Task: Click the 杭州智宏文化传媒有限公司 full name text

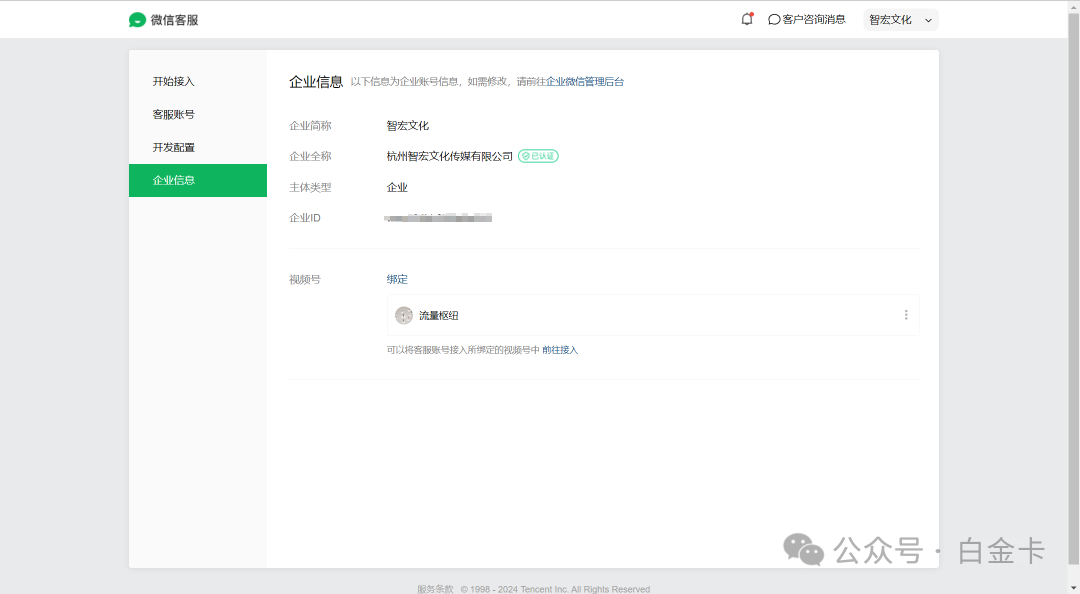Action: pos(450,156)
